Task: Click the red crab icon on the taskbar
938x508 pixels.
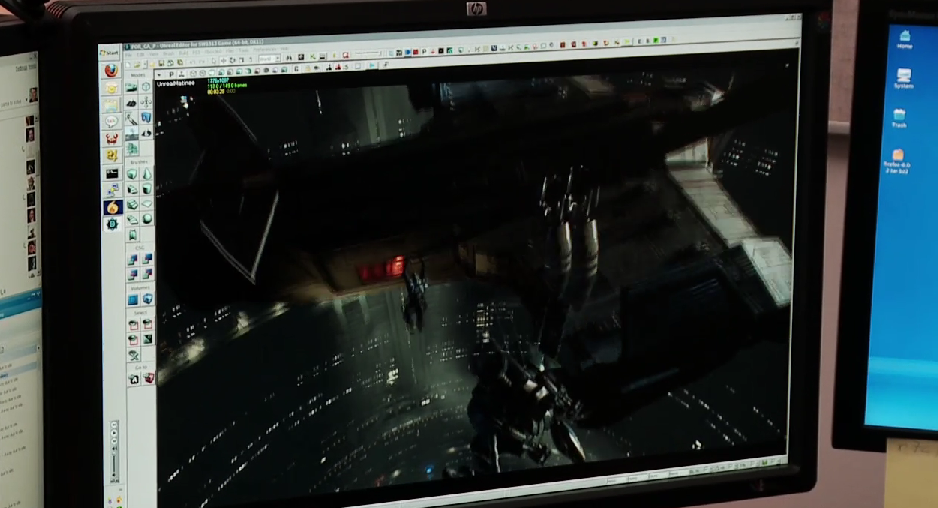Action: (111, 139)
